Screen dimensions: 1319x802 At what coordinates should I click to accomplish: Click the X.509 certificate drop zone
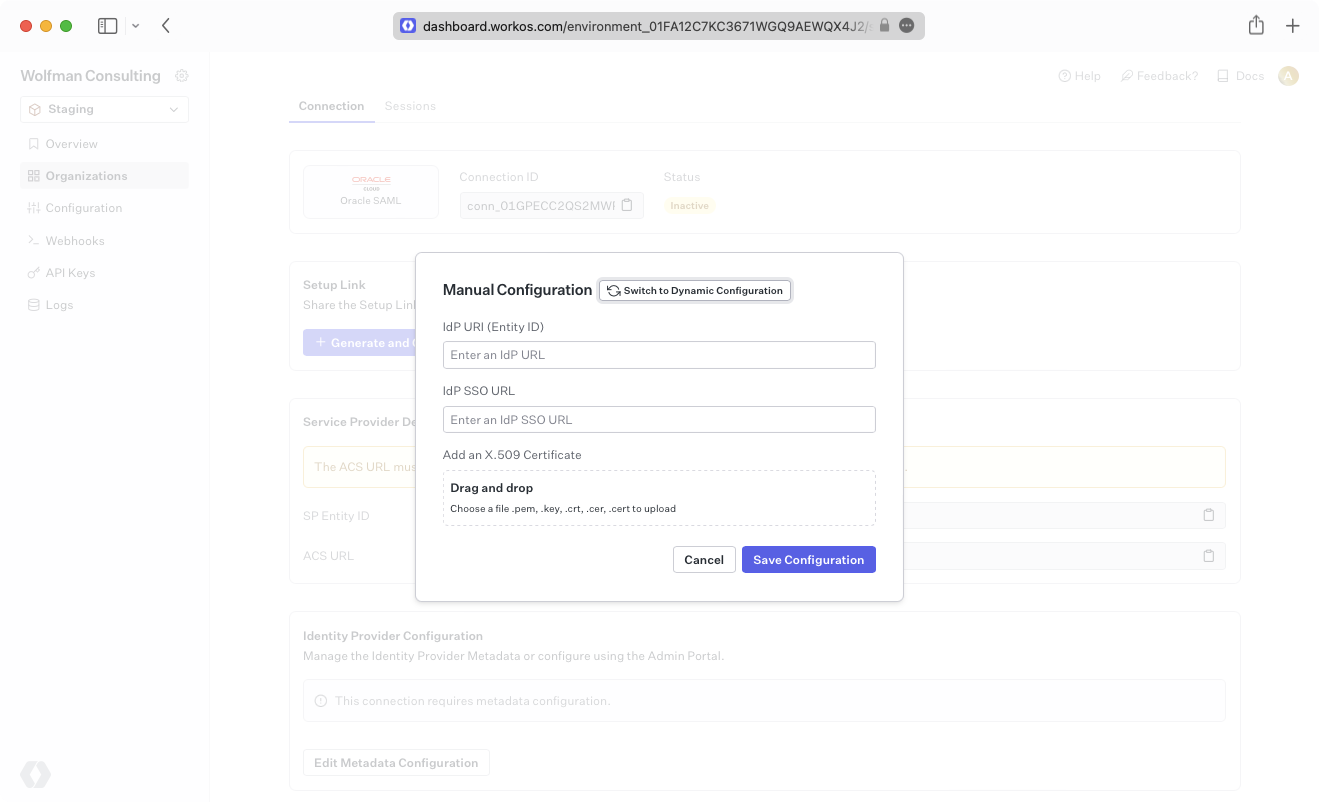coord(659,497)
